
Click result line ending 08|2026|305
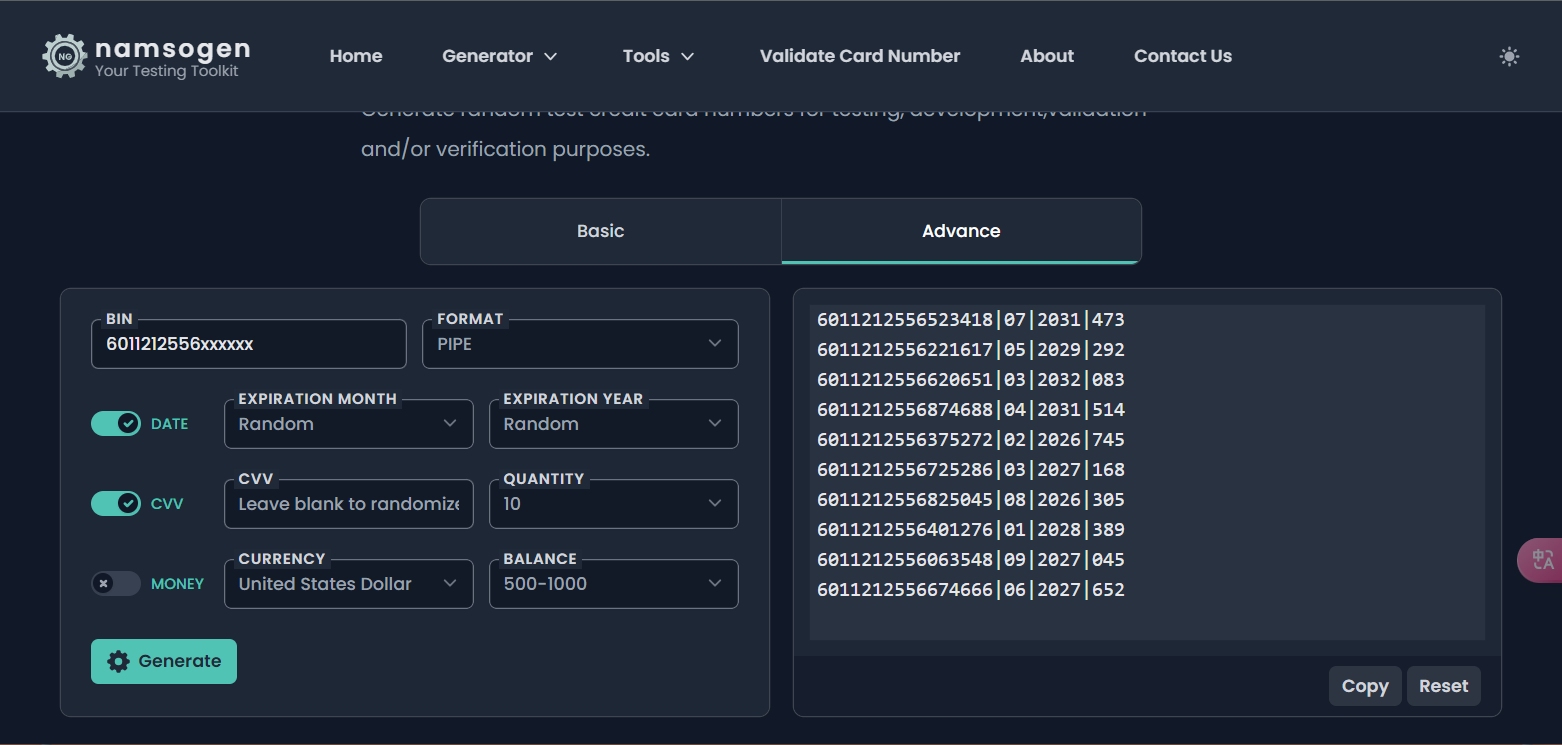pos(971,500)
